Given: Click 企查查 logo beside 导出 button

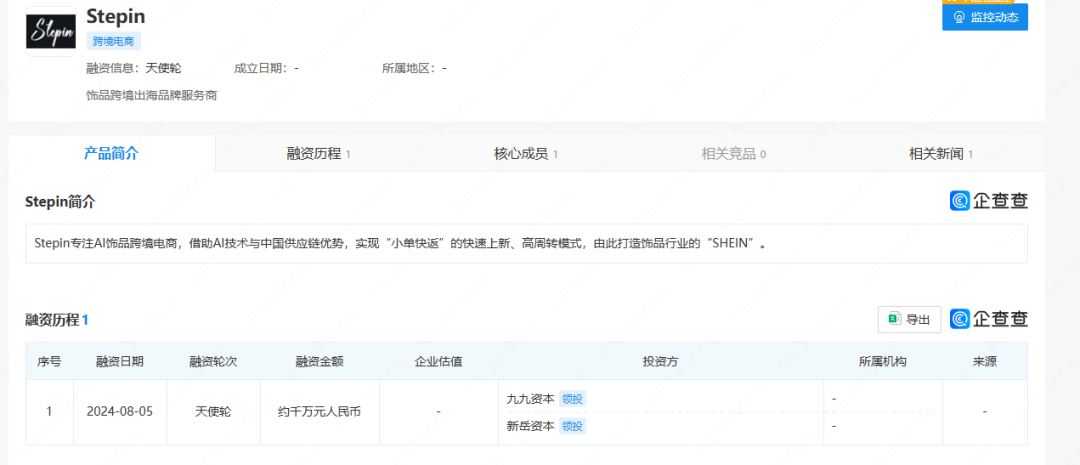Looking at the screenshot, I should pyautogui.click(x=989, y=319).
